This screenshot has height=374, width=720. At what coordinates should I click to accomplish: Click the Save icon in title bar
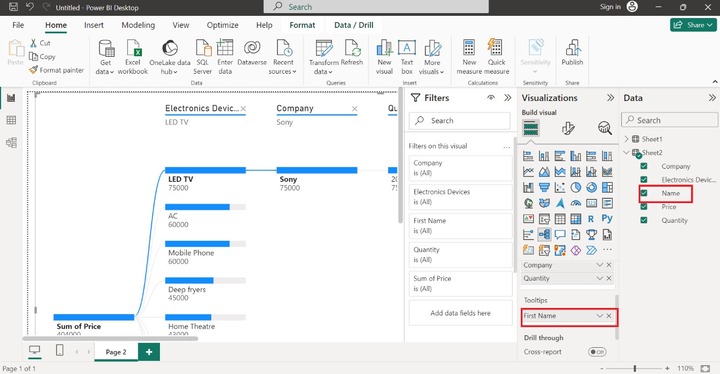[13, 7]
